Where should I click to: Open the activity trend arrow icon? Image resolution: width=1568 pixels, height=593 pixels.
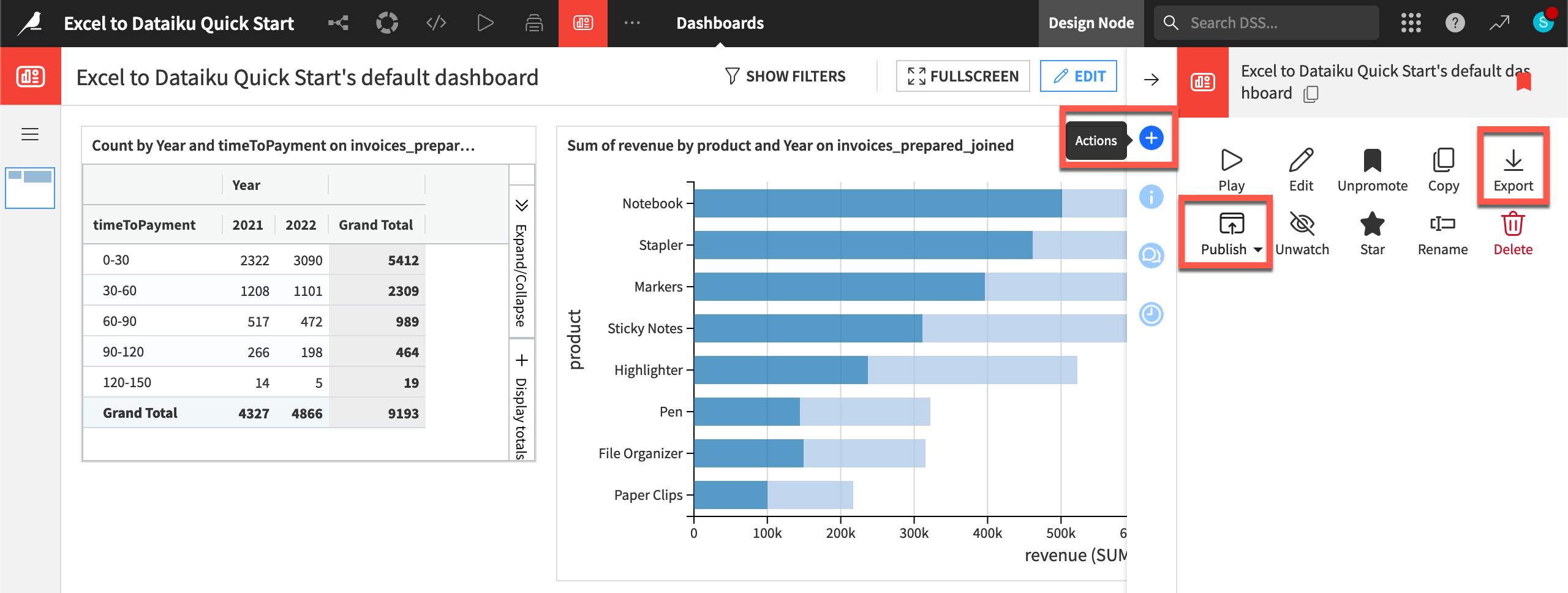coord(1499,23)
